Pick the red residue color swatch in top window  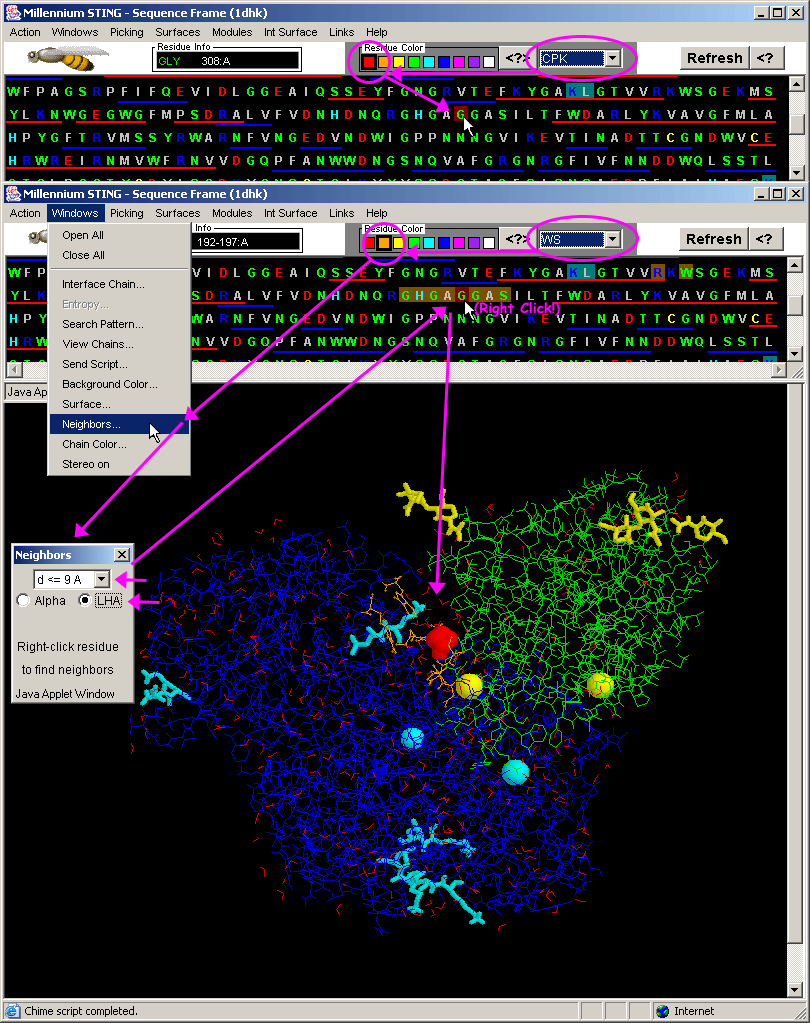tap(369, 62)
